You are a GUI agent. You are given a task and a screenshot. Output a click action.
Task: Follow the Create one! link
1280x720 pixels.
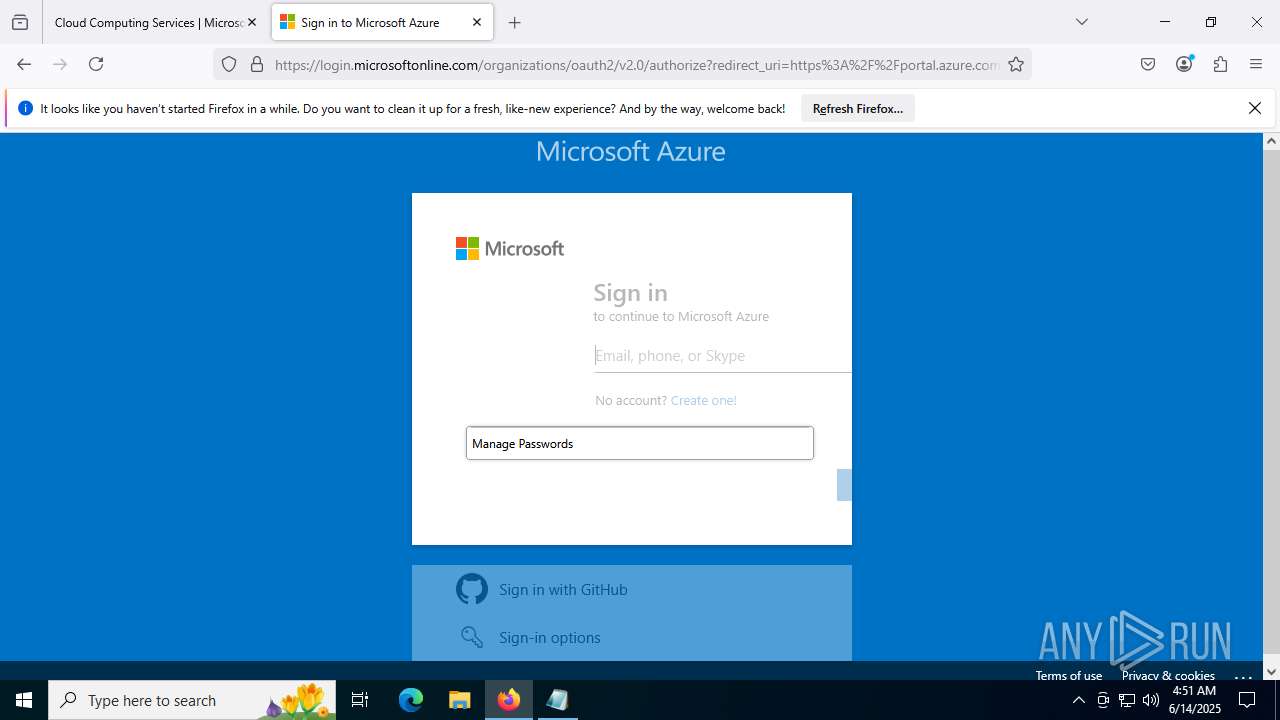[x=704, y=400]
